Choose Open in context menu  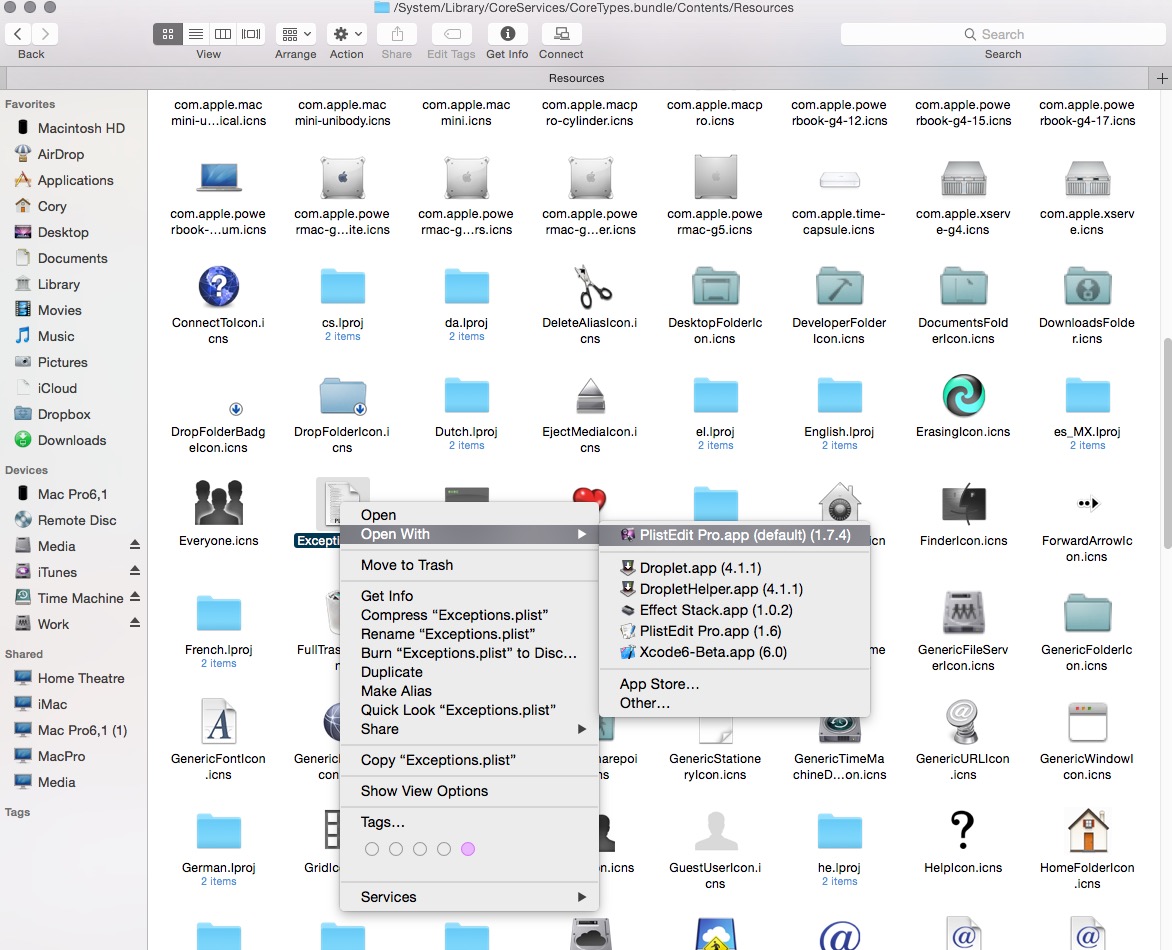coord(469,515)
